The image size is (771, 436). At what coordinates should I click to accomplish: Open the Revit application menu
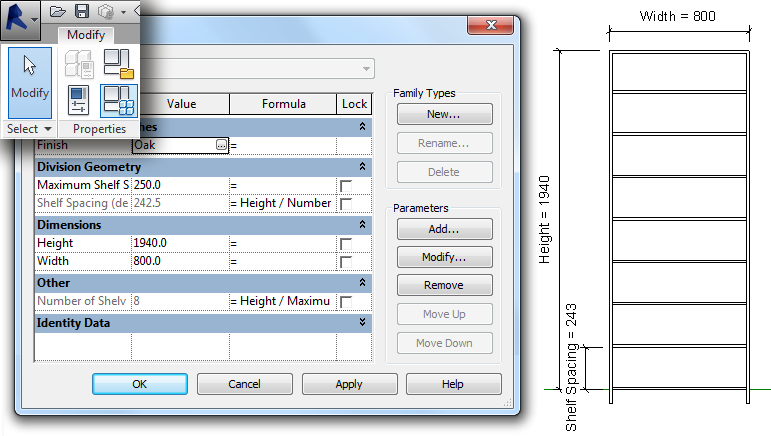pyautogui.click(x=20, y=17)
